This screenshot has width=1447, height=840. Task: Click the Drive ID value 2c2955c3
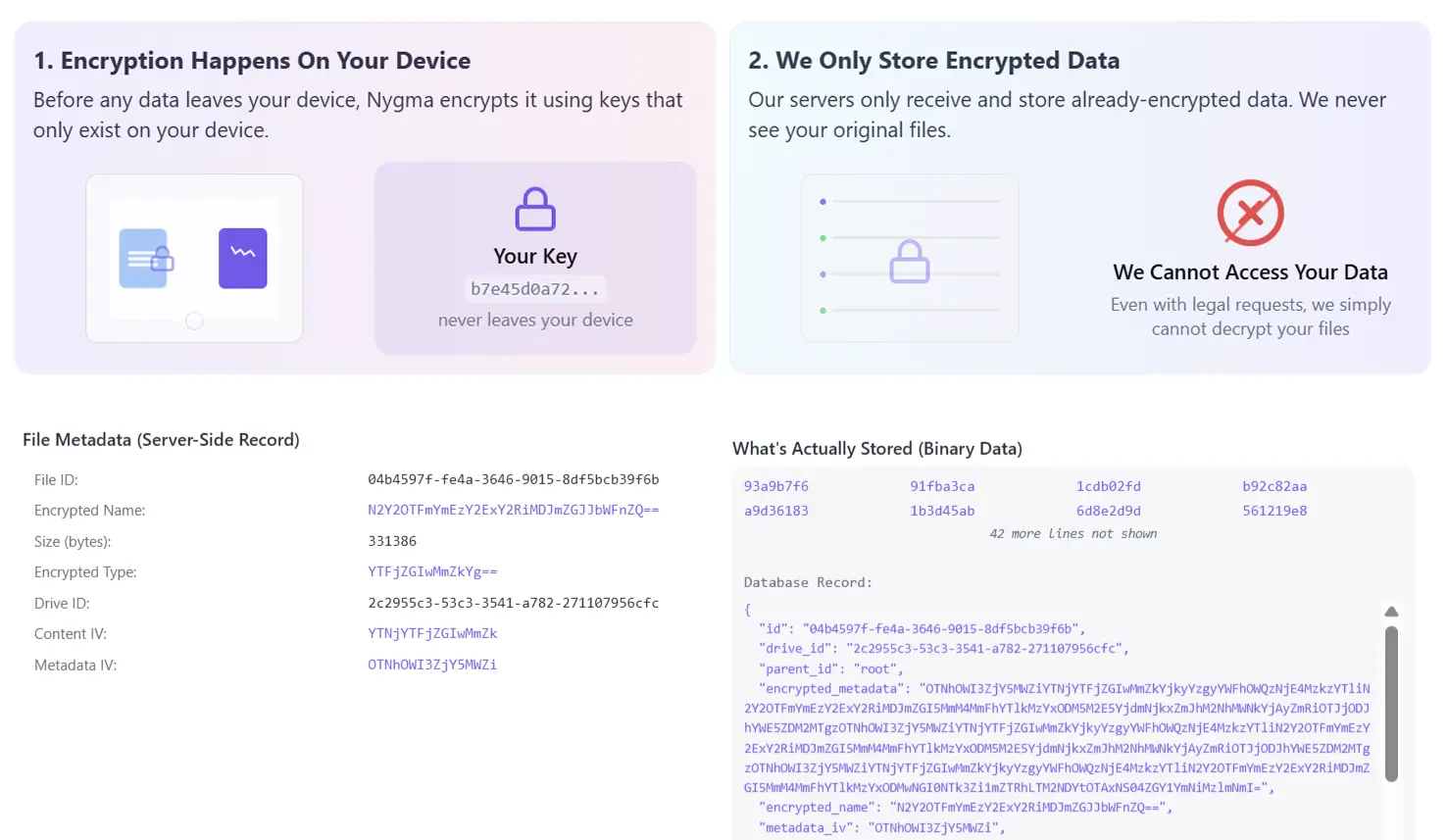(514, 603)
